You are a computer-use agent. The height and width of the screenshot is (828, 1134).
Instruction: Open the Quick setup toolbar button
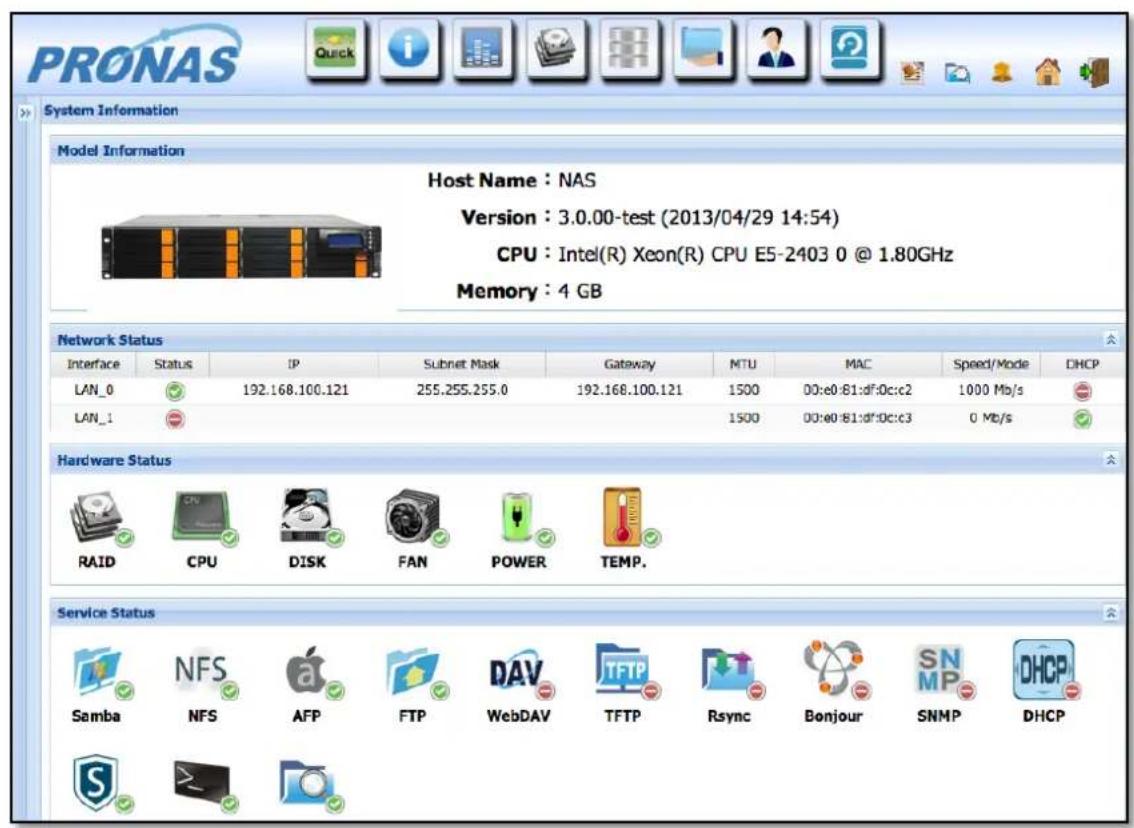pos(336,48)
